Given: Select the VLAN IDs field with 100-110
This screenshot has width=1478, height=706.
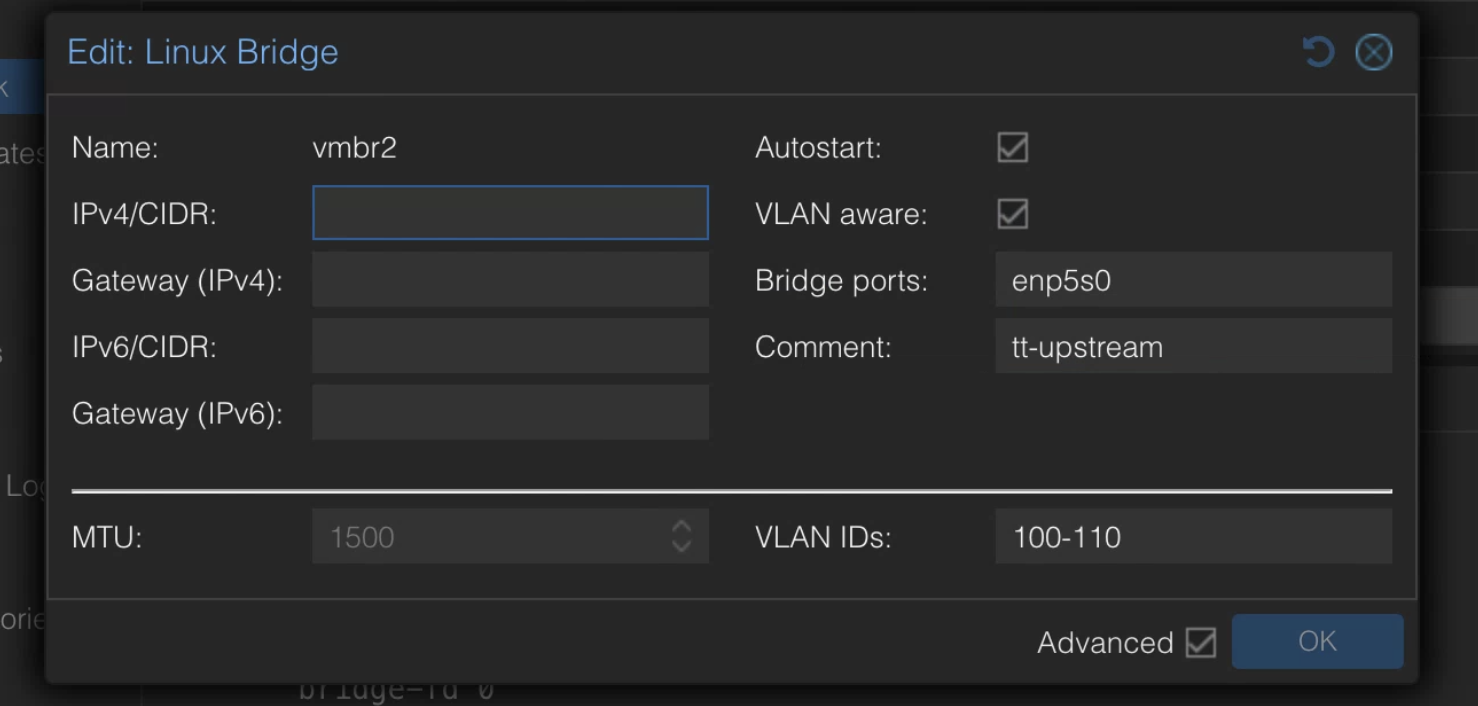Looking at the screenshot, I should point(1193,536).
